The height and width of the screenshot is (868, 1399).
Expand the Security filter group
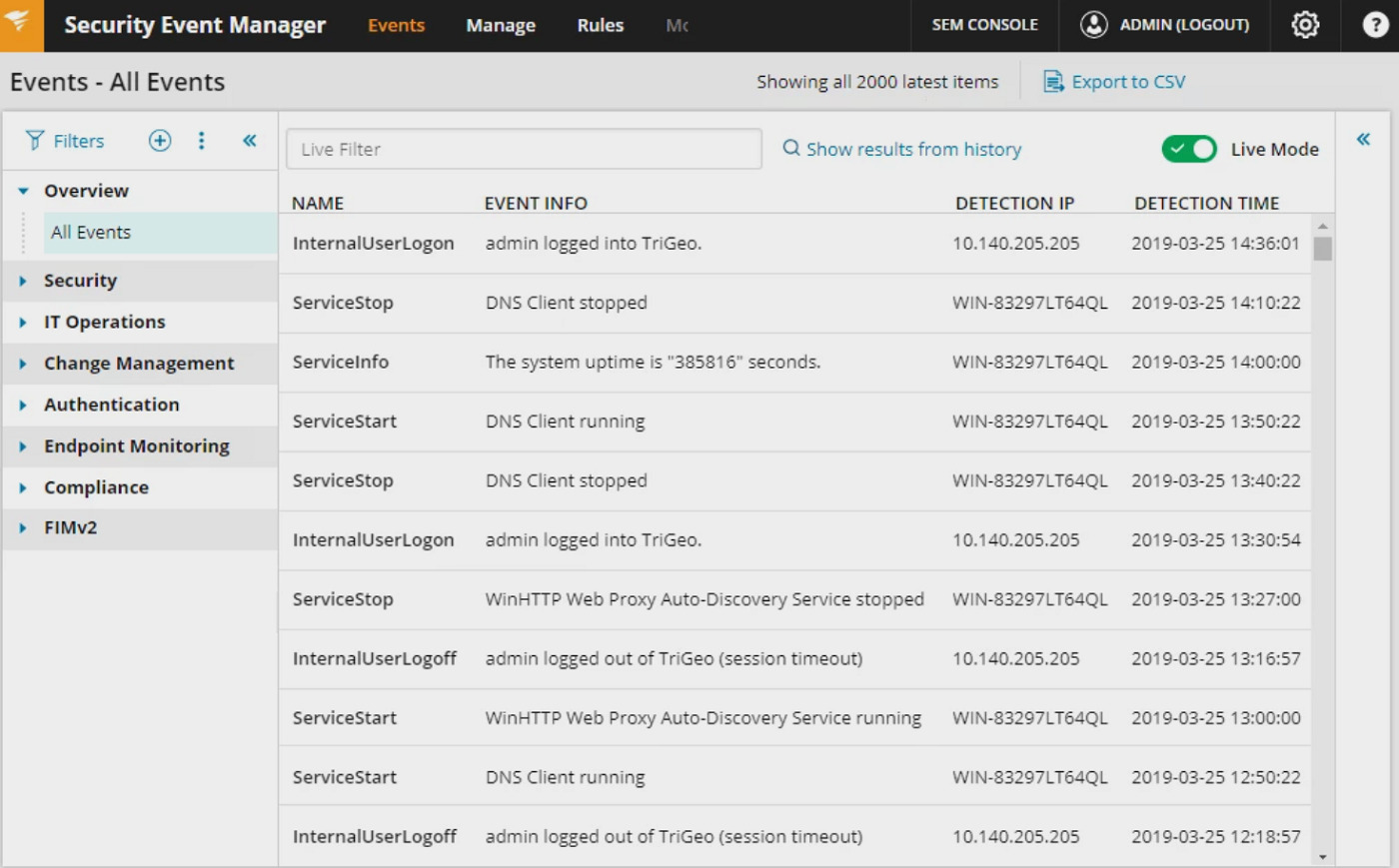(23, 281)
